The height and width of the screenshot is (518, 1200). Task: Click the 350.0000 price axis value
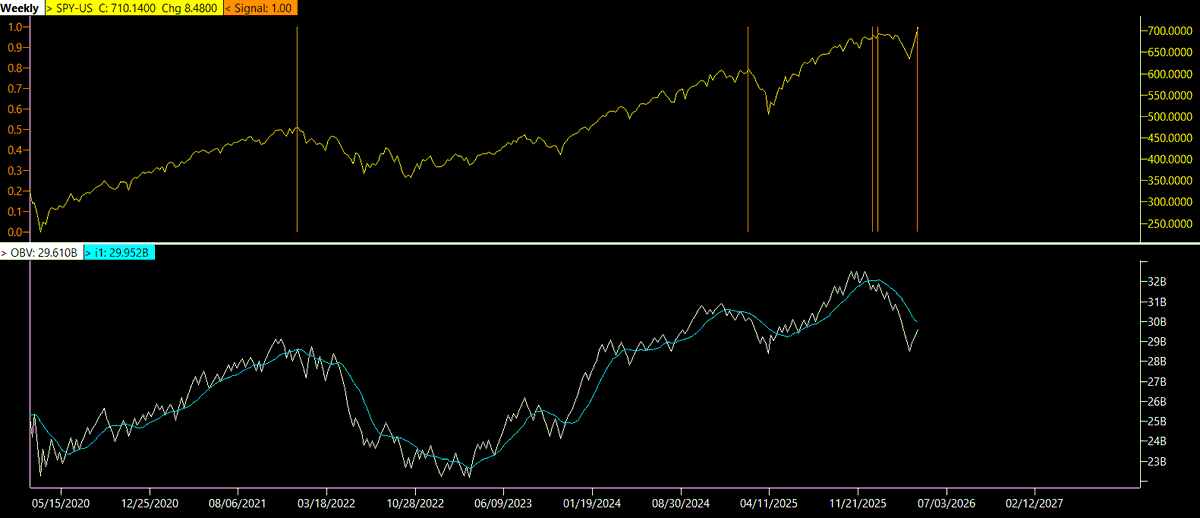point(1168,181)
